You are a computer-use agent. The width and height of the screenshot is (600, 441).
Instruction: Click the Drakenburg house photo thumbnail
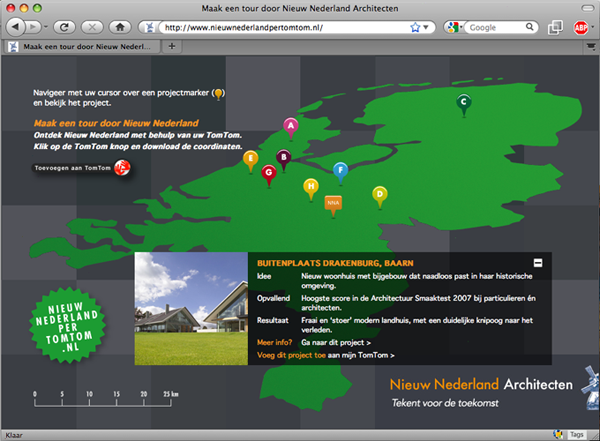click(191, 308)
